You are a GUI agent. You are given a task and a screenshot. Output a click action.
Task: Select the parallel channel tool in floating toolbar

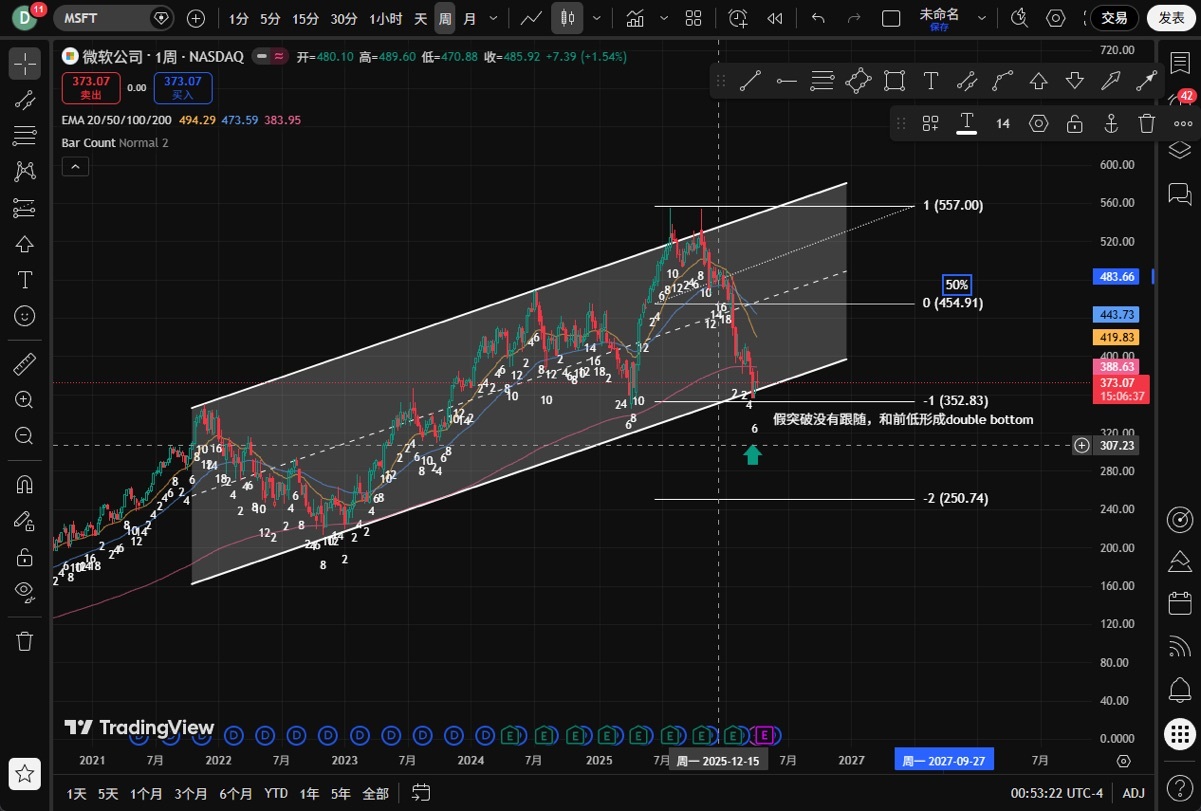click(x=822, y=81)
